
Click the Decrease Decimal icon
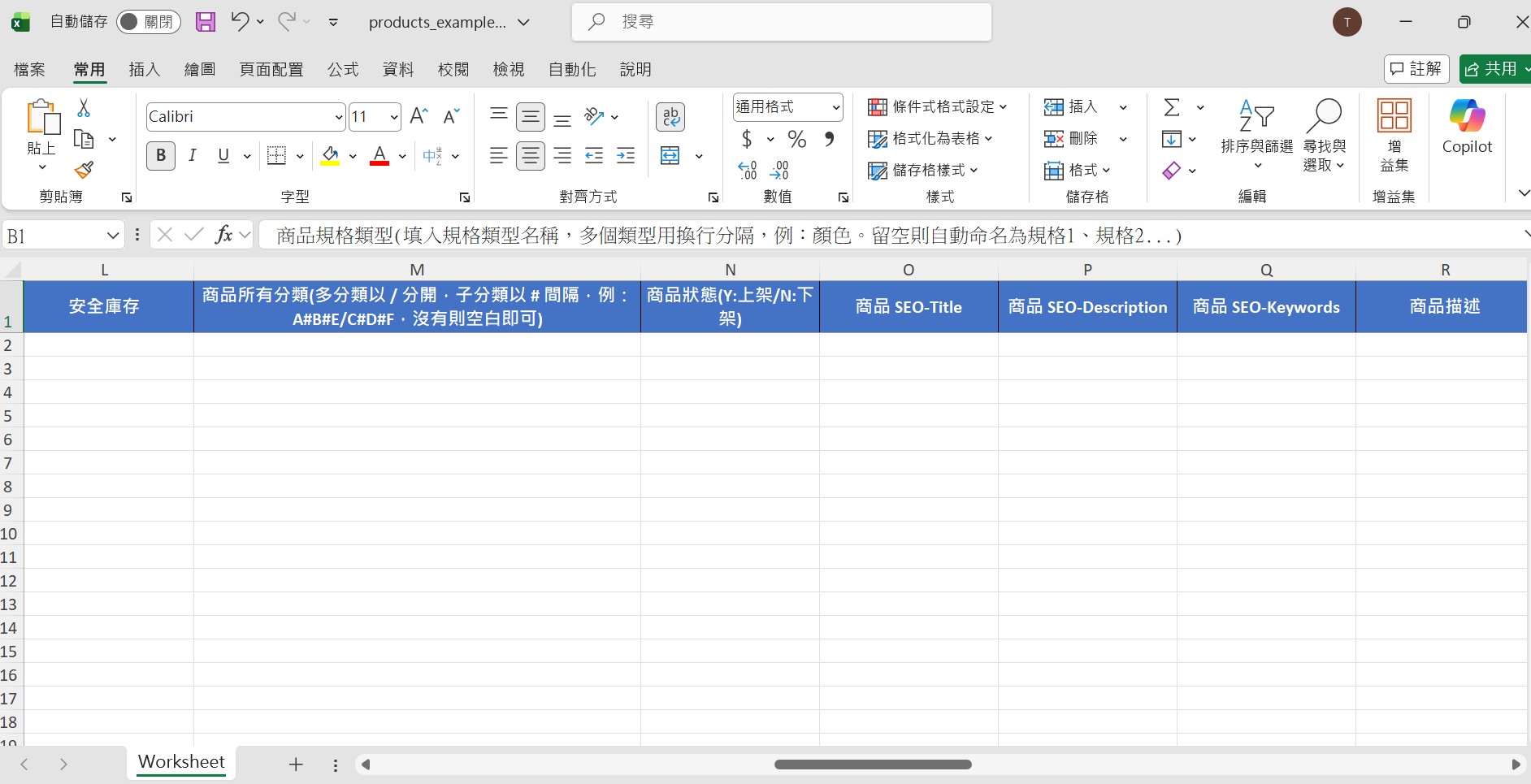pos(779,170)
